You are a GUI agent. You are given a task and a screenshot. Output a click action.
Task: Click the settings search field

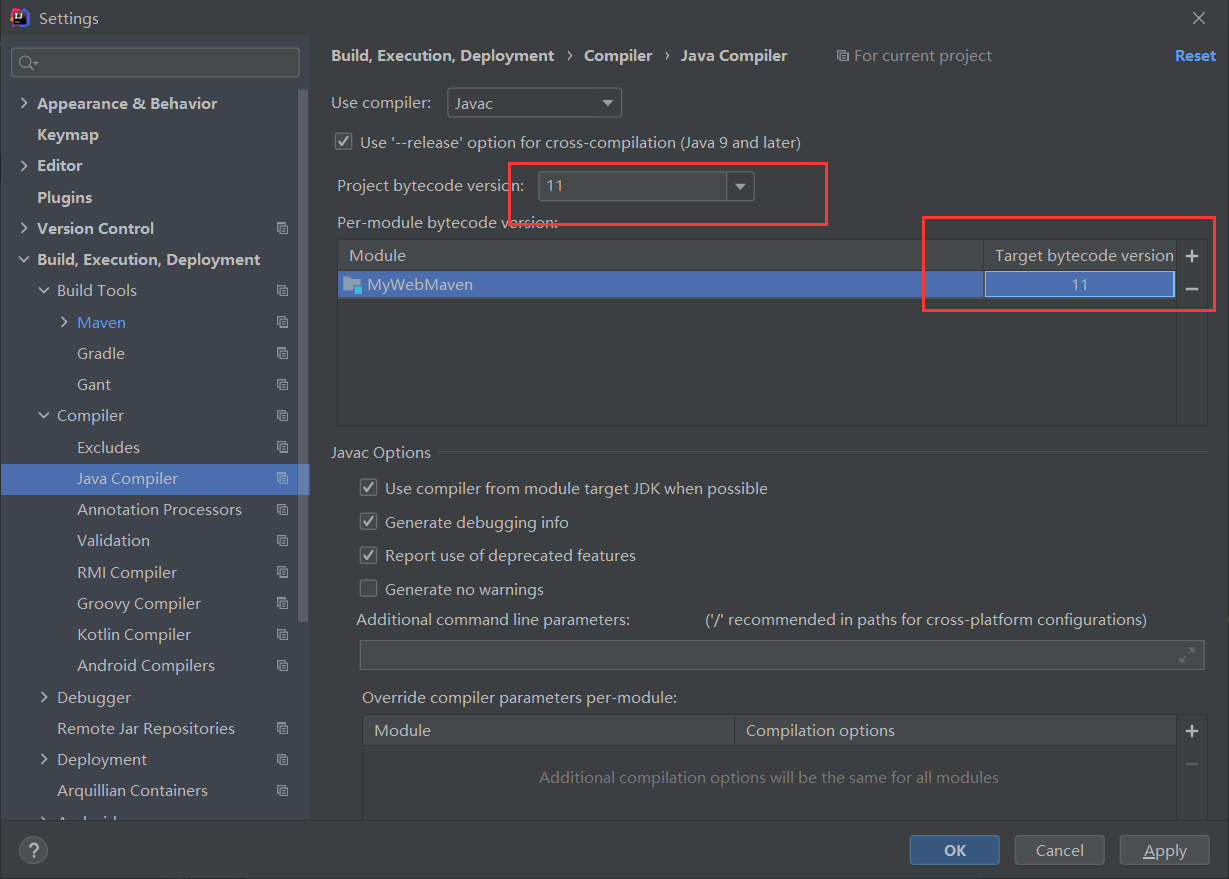point(155,62)
